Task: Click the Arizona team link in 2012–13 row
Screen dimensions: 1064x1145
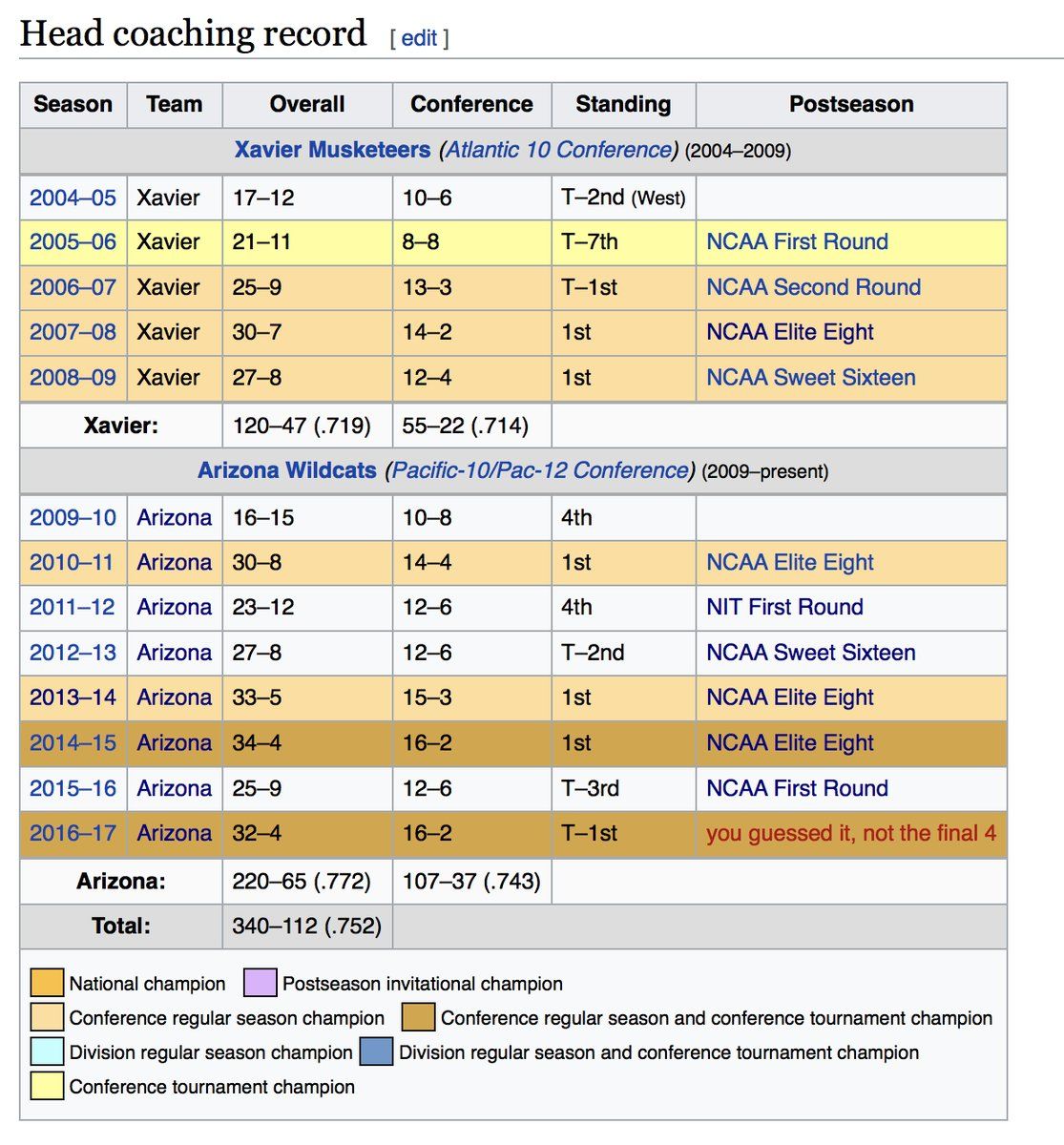Action: coord(174,653)
